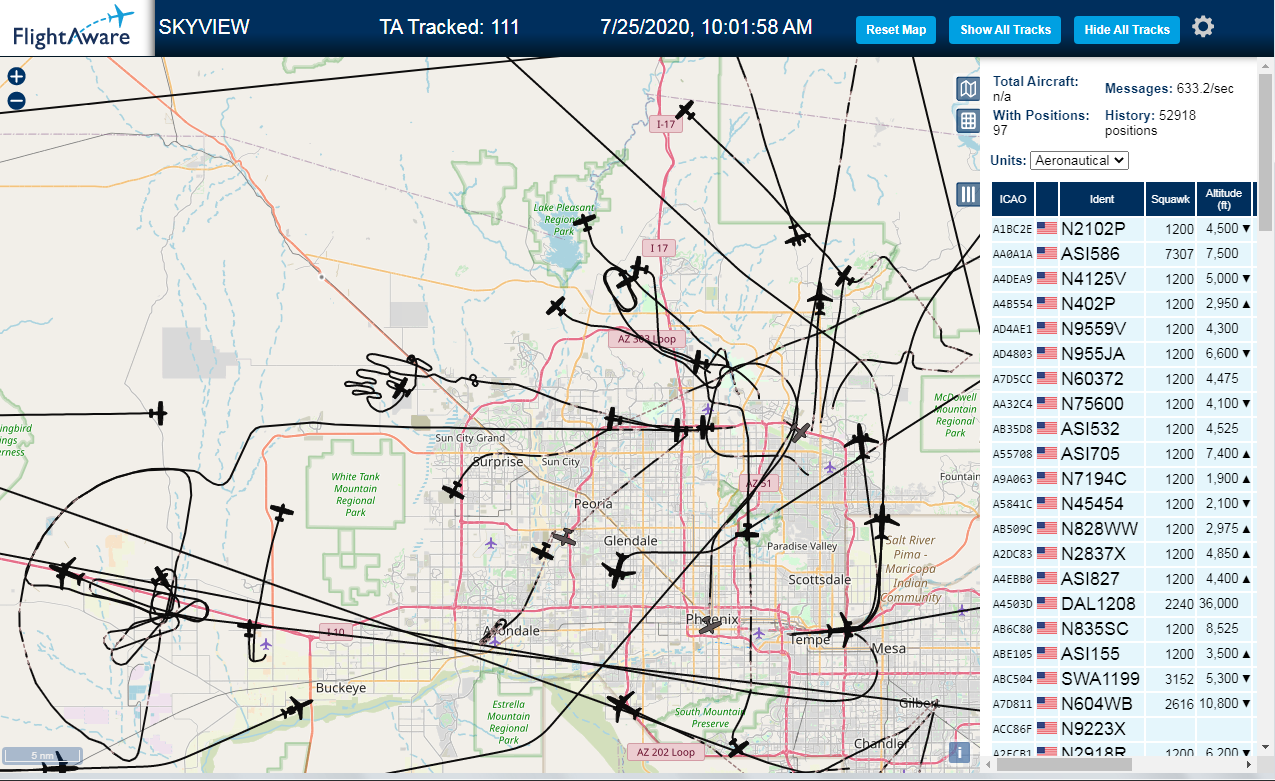The height and width of the screenshot is (781, 1275).
Task: Collapse sidebar with the three-bar icon
Action: pyautogui.click(x=967, y=194)
